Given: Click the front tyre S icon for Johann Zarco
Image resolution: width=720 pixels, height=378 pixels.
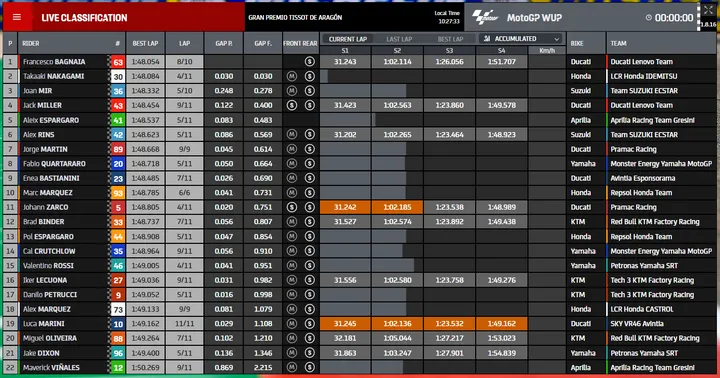Looking at the screenshot, I should pyautogui.click(x=292, y=207).
